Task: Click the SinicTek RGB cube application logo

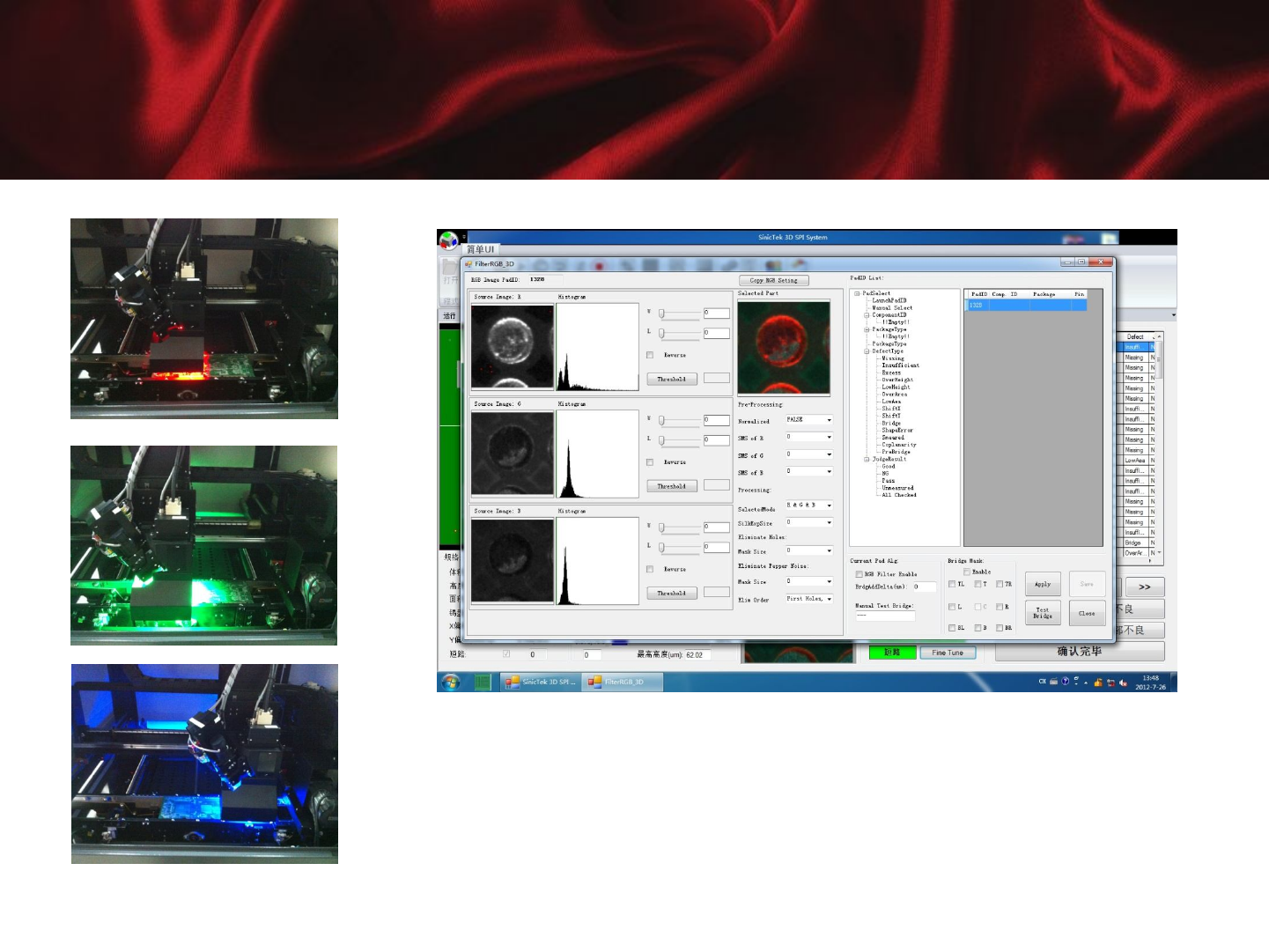Action: tap(449, 240)
